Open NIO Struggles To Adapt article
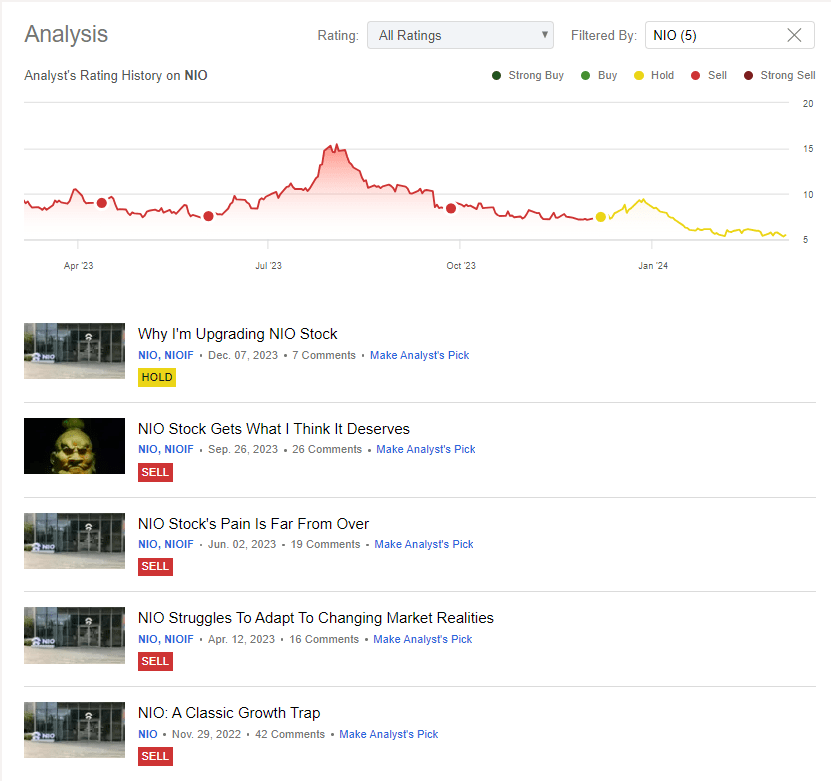Image resolution: width=831 pixels, height=781 pixels. [x=316, y=618]
